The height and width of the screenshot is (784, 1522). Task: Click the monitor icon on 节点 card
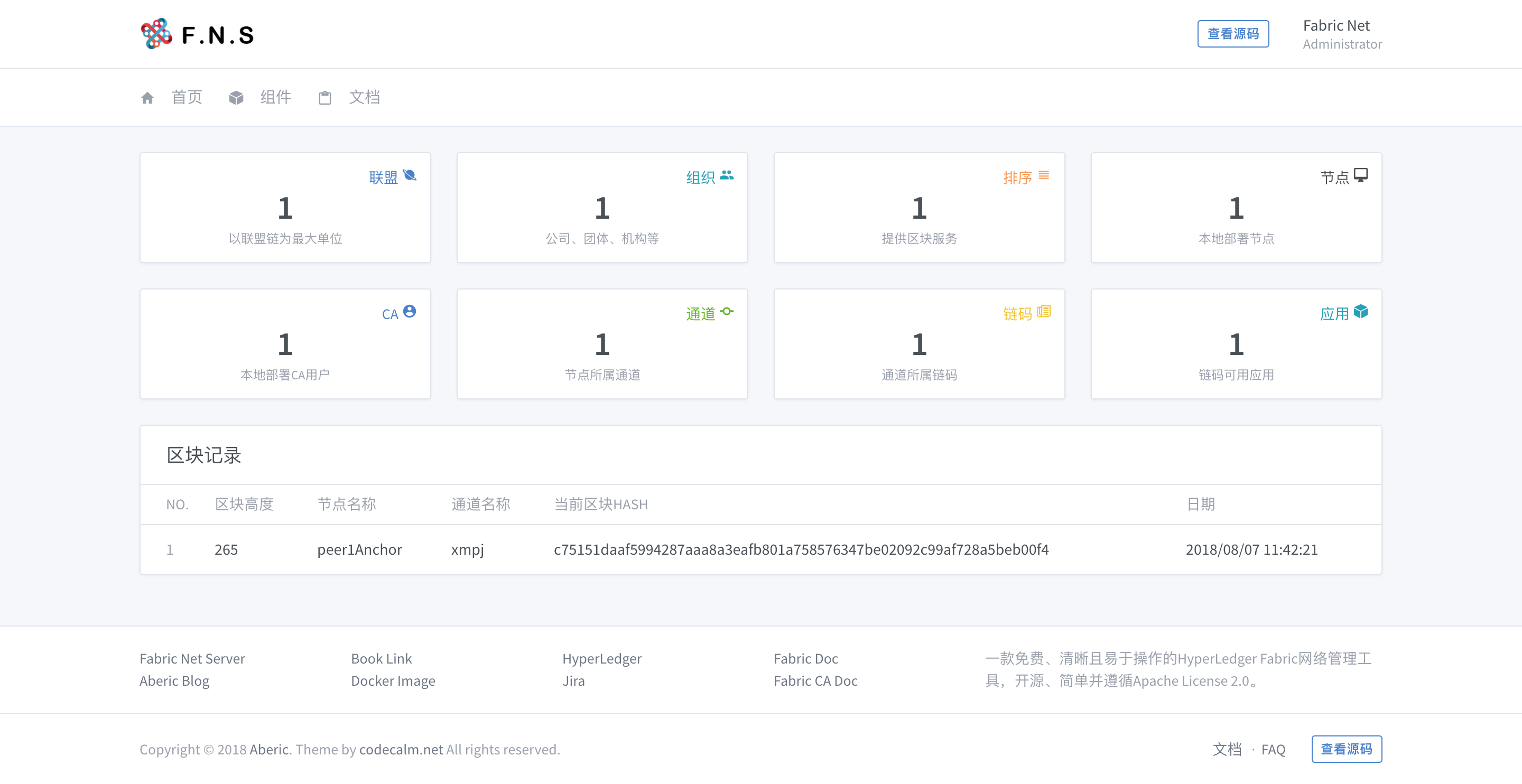1361,175
